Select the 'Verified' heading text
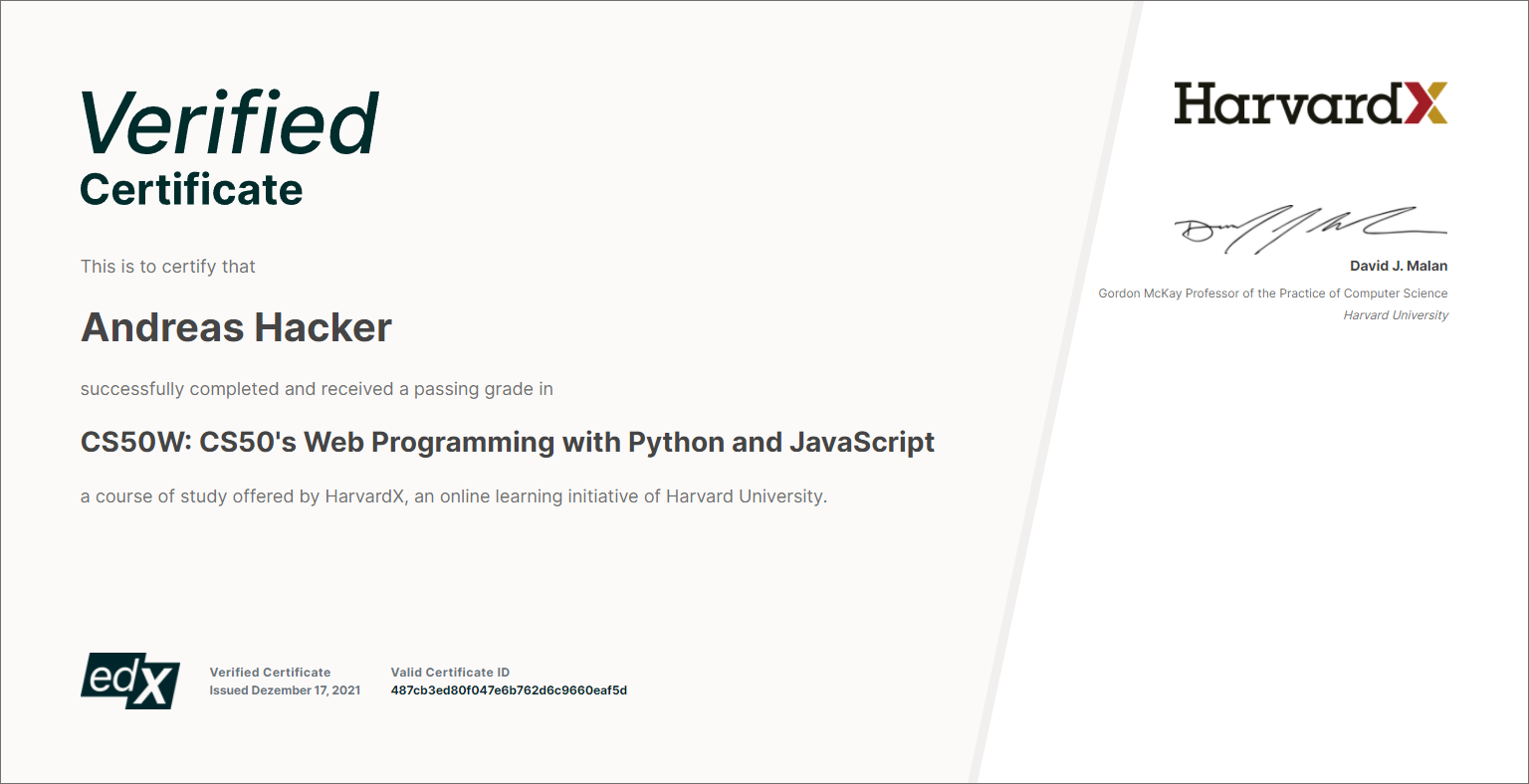Image resolution: width=1529 pixels, height=784 pixels. [x=230, y=122]
